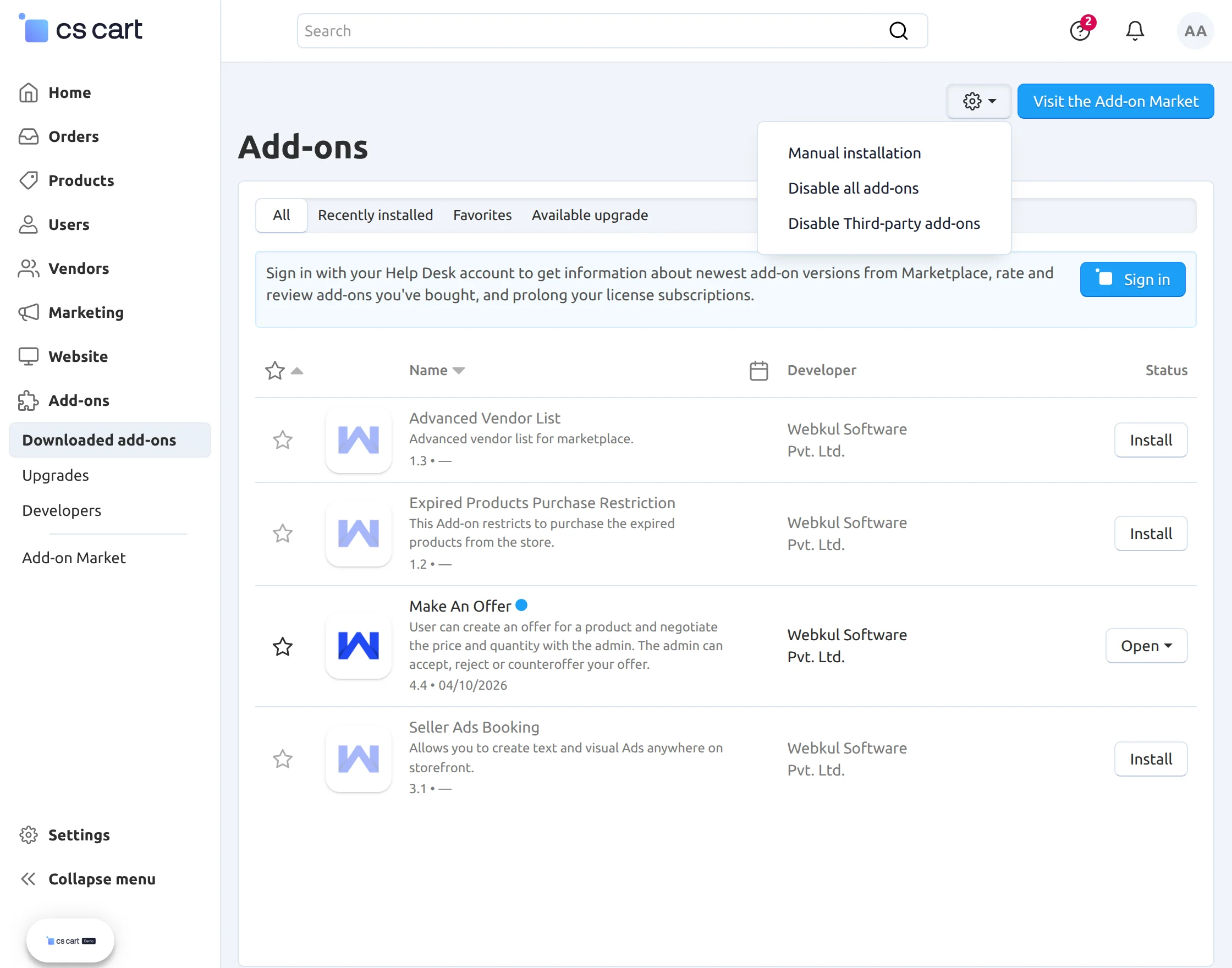This screenshot has height=968, width=1232.
Task: Switch to Favorites tab
Action: pyautogui.click(x=482, y=216)
